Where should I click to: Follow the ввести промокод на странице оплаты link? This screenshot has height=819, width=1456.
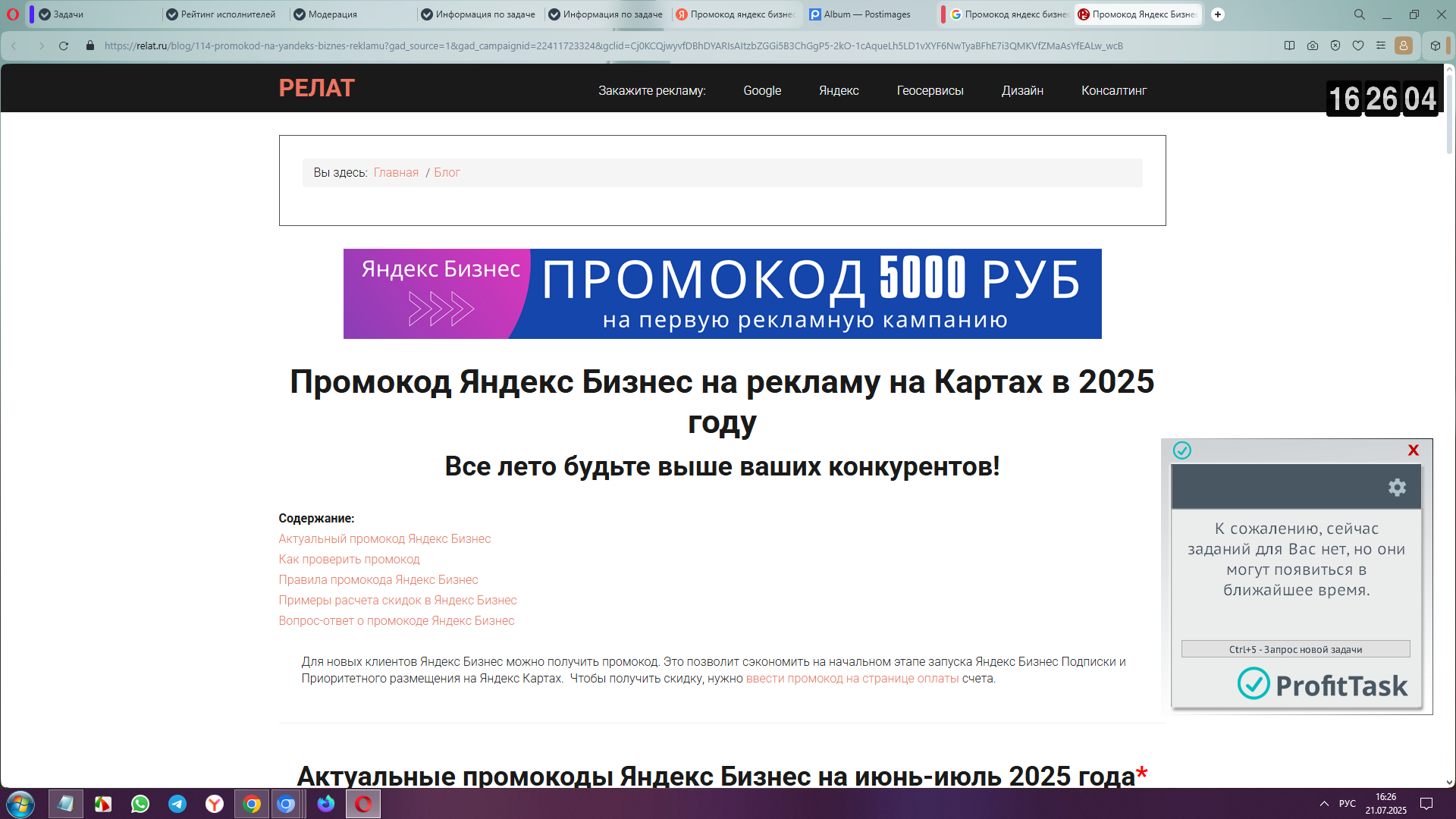coord(852,679)
